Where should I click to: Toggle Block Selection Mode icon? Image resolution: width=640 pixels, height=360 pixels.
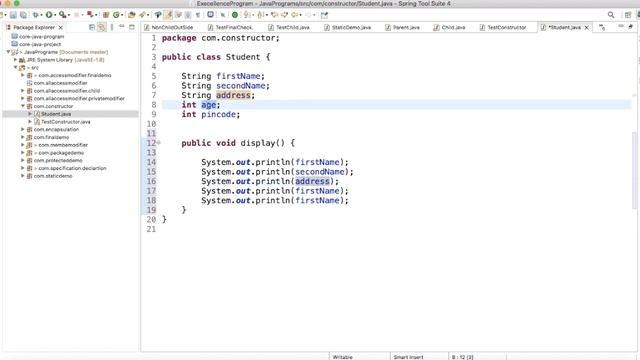[x=188, y=15]
